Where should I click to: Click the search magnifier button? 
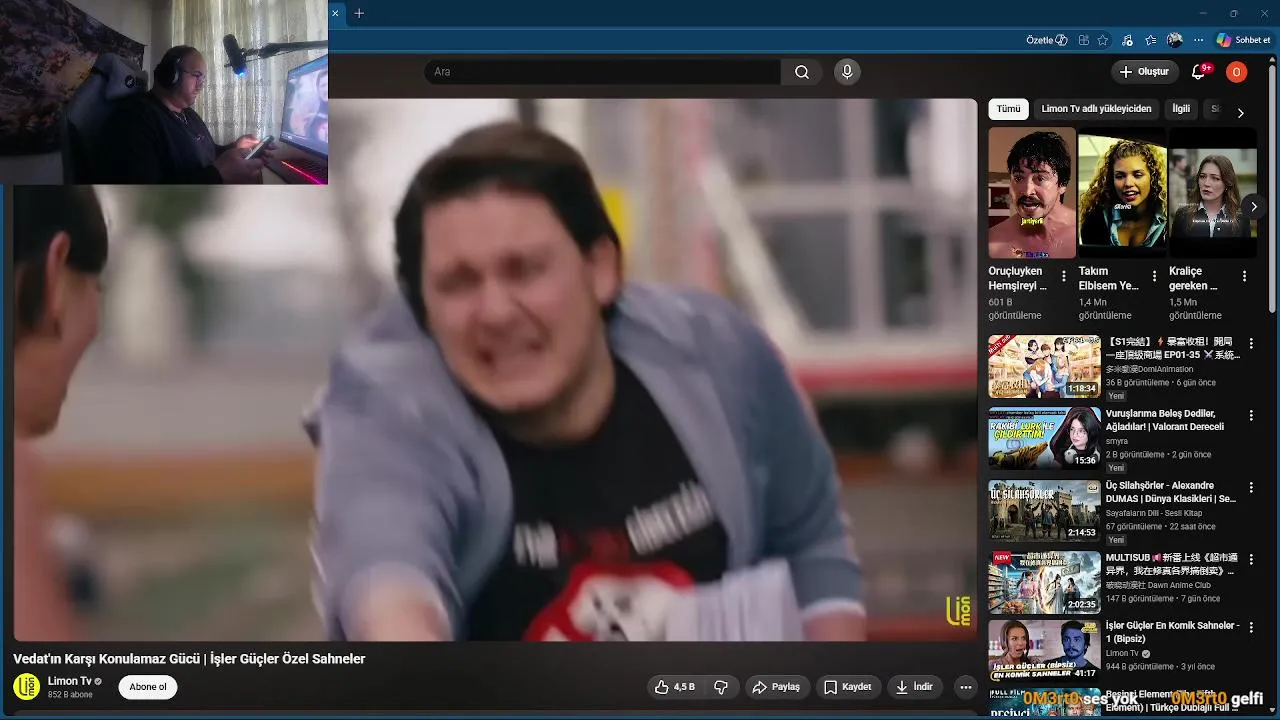point(802,72)
